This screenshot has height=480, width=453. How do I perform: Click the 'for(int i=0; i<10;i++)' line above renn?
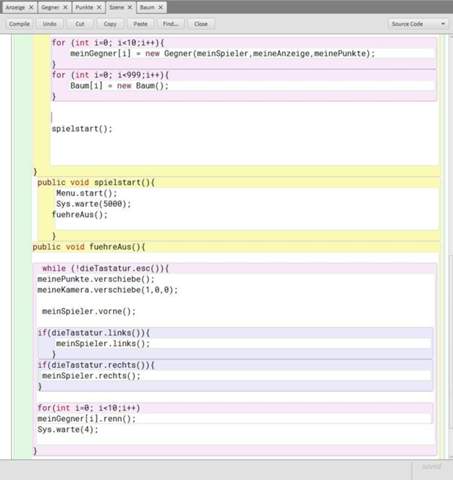(x=89, y=408)
